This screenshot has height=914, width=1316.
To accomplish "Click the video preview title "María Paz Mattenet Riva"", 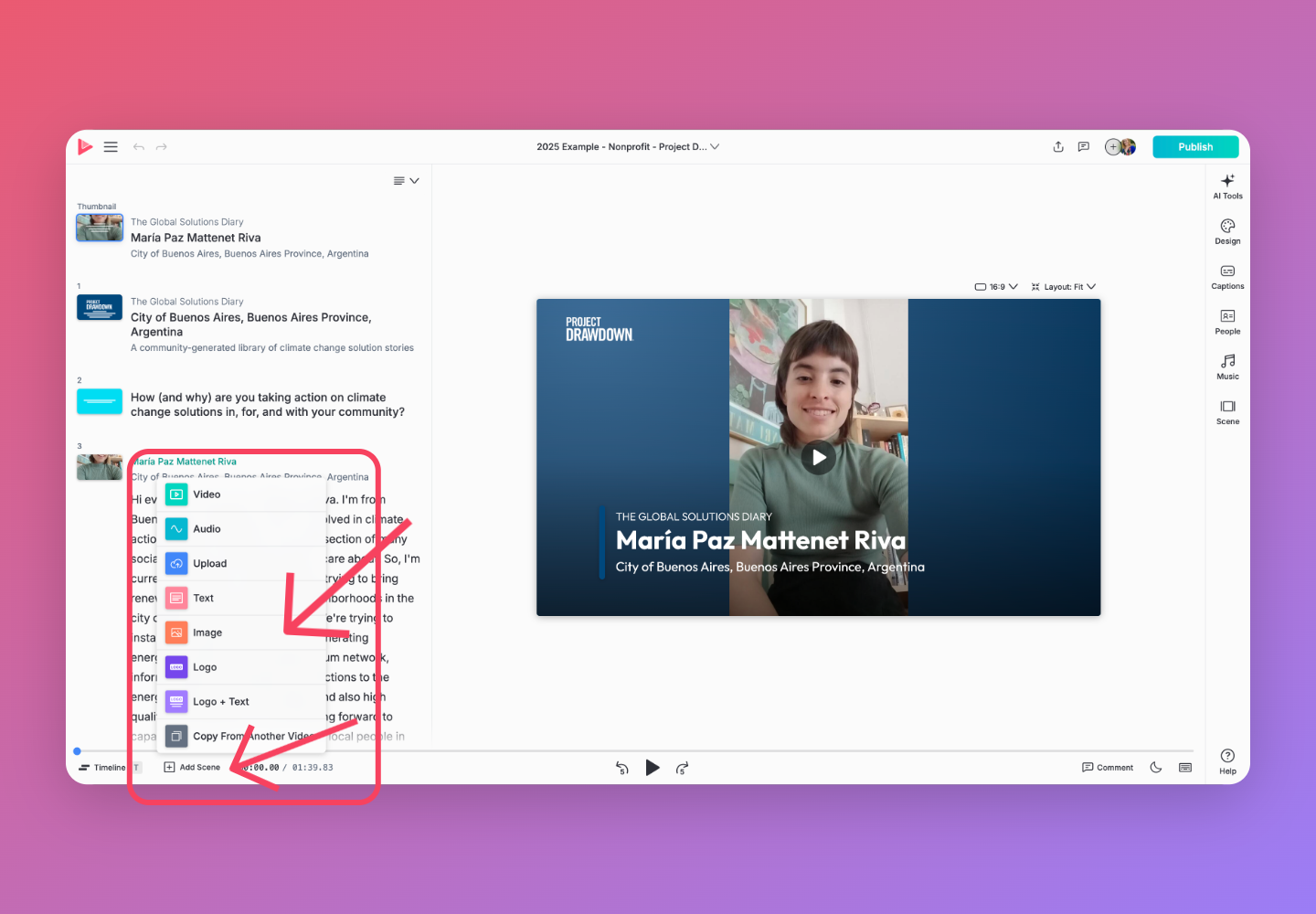I will [x=760, y=540].
